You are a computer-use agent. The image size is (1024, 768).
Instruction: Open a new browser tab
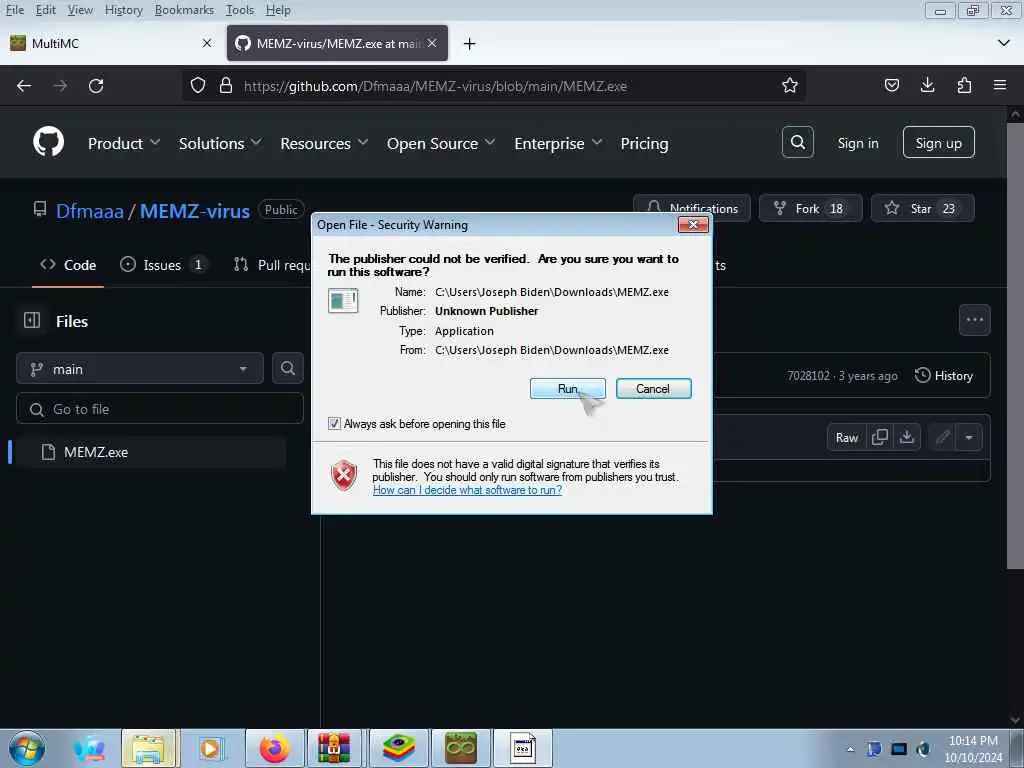[469, 43]
